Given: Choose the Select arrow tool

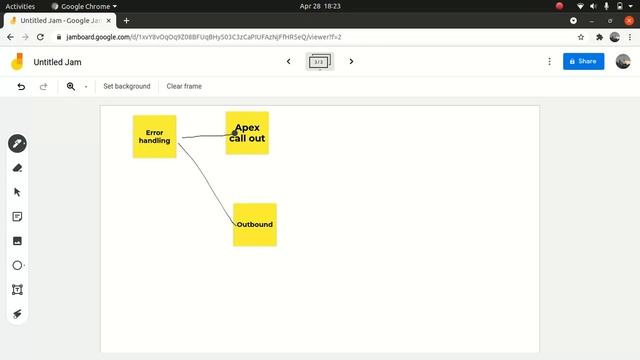Looking at the screenshot, I should tap(17, 192).
